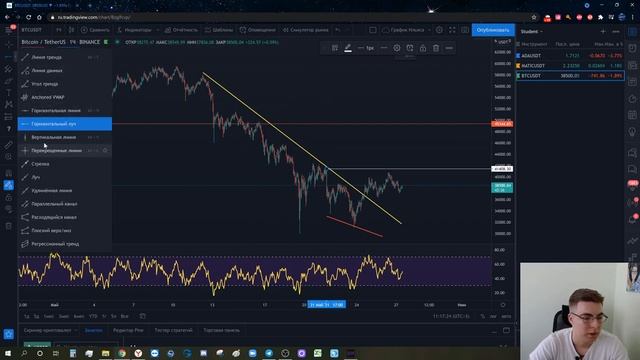This screenshot has width=640, height=360.
Task: Open chart settings gear in top toolbar
Action: [439, 30]
